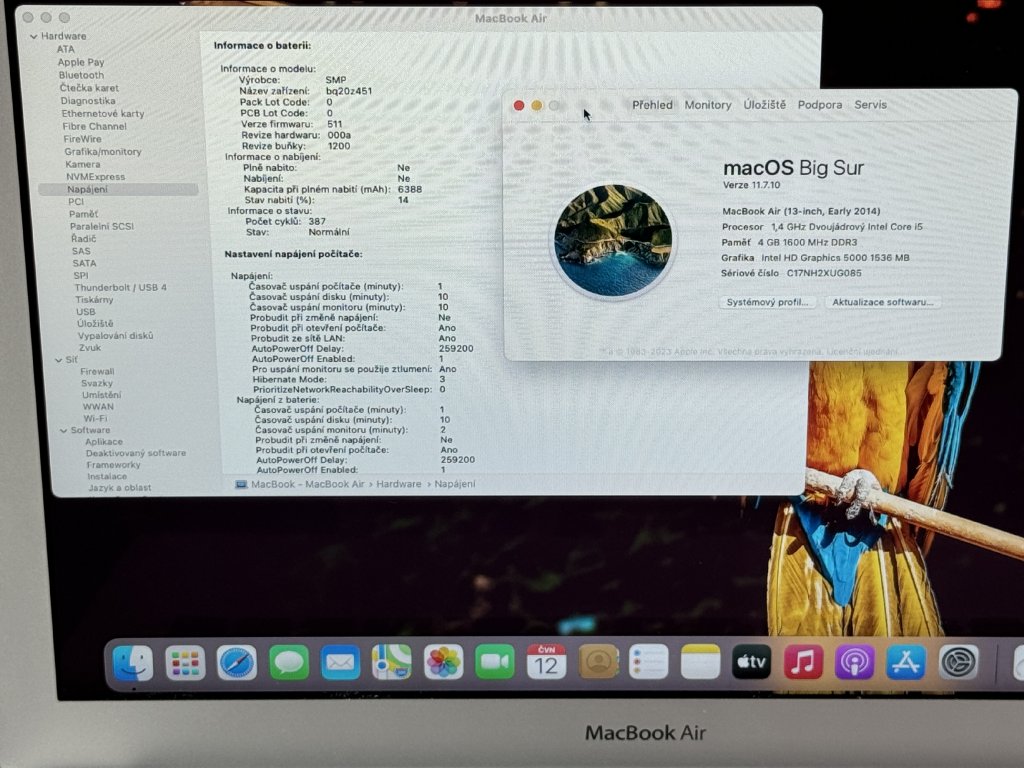Select NVMExpress in the sidebar
Viewport: 1024px width, 768px height.
click(x=95, y=177)
